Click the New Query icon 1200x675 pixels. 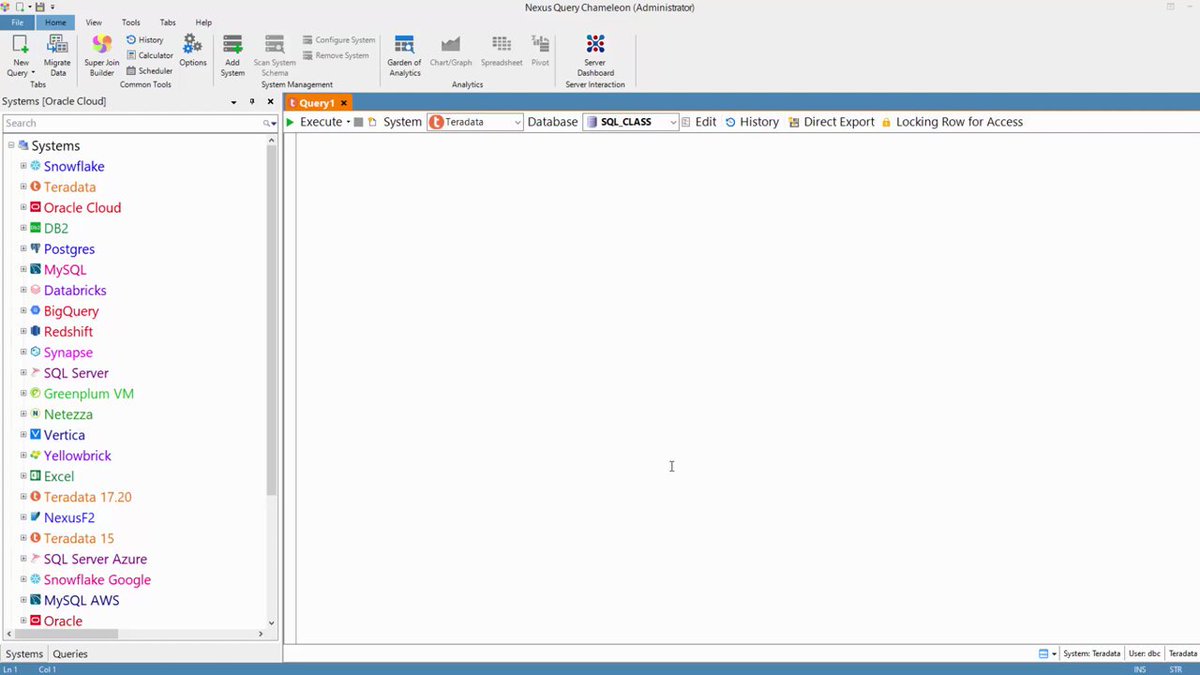click(20, 44)
